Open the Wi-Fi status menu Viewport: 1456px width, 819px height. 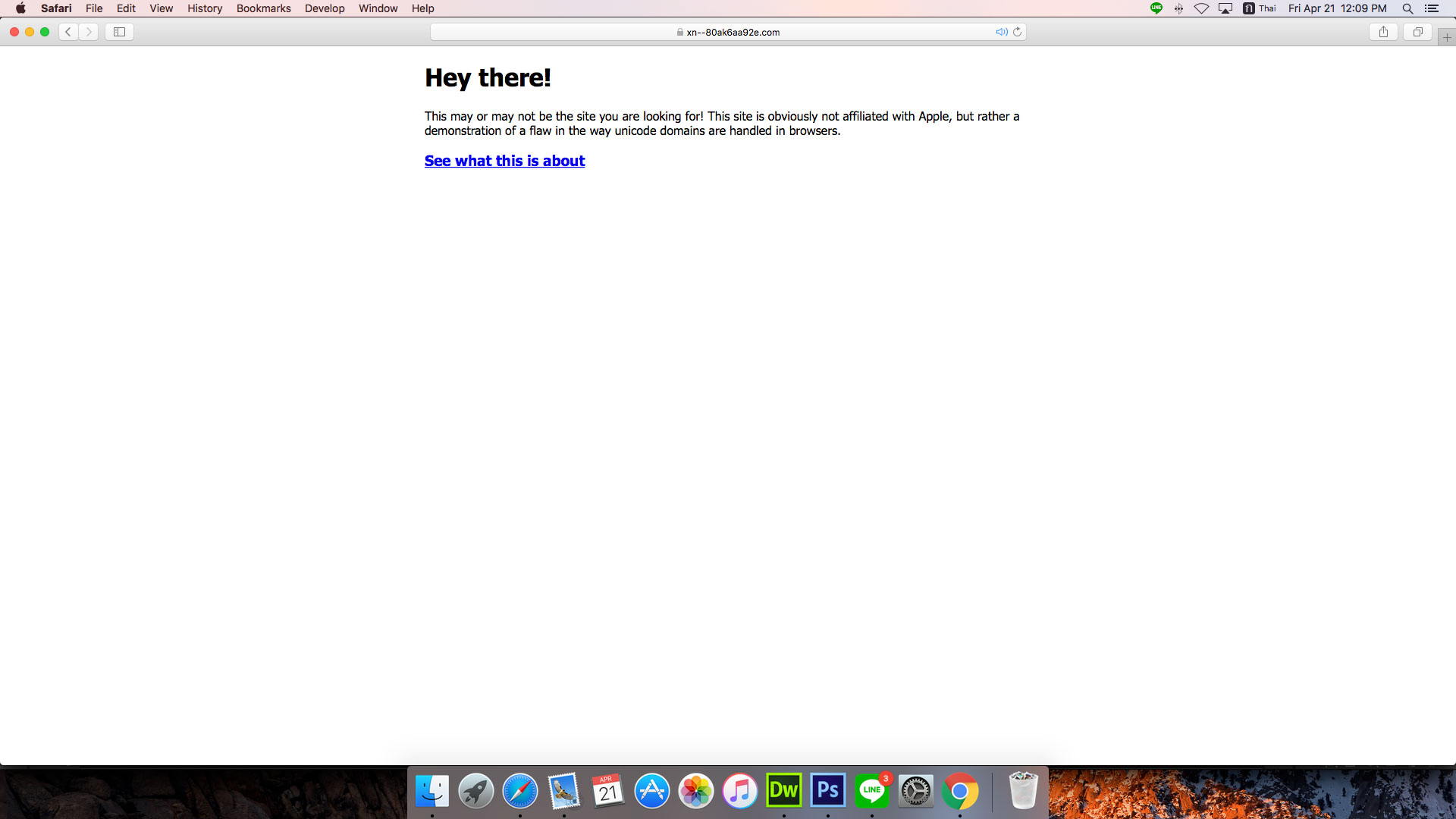tap(1201, 8)
